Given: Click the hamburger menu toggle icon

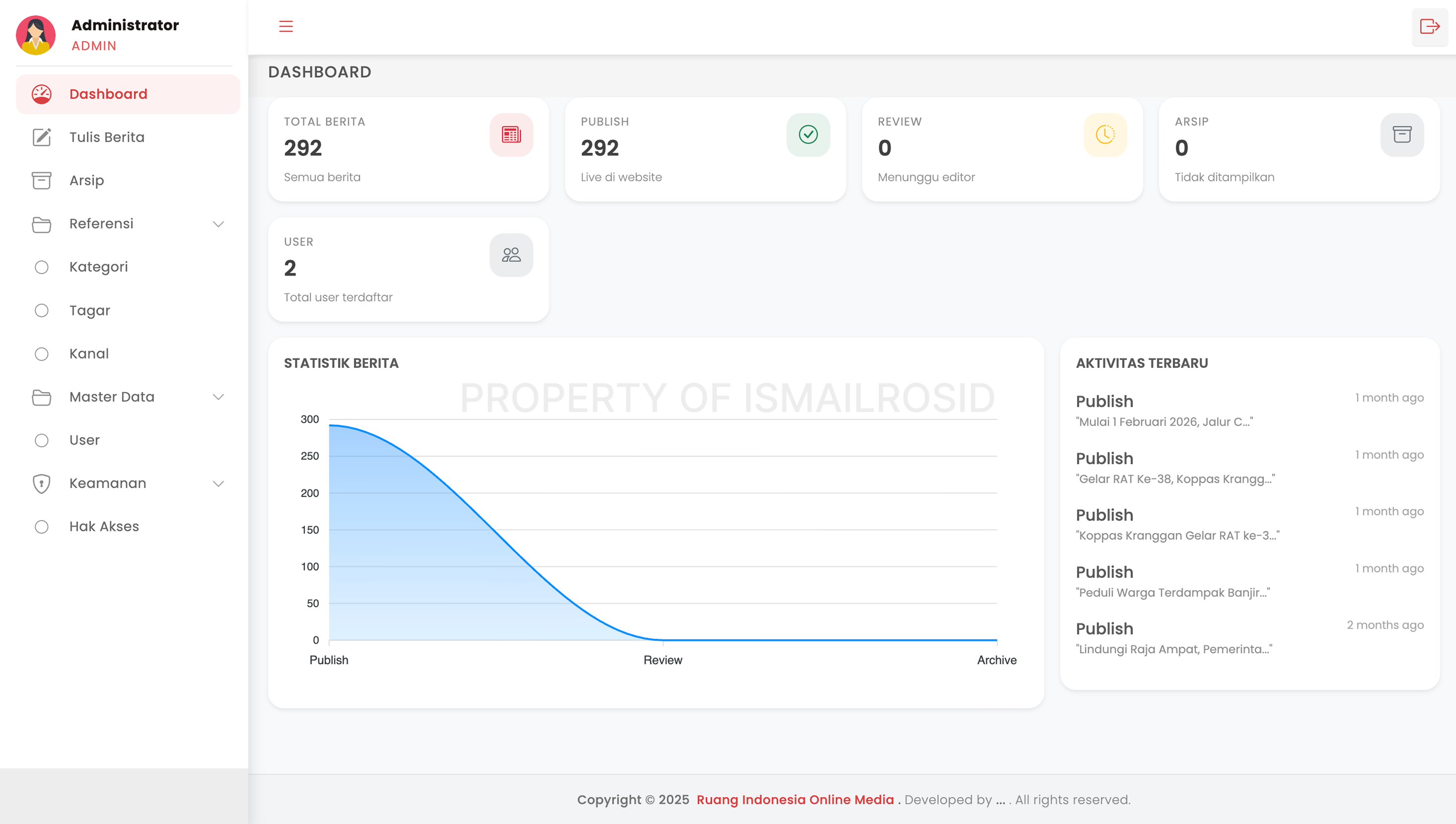Looking at the screenshot, I should coord(286,26).
